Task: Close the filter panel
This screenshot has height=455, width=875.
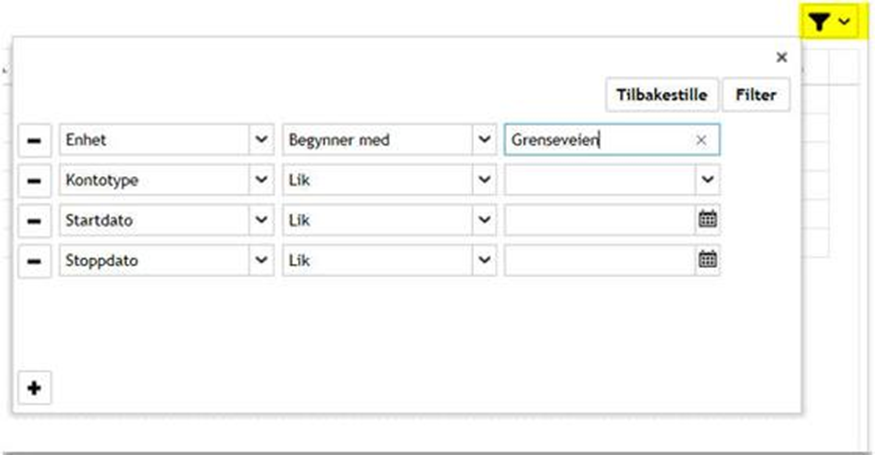Action: [782, 58]
